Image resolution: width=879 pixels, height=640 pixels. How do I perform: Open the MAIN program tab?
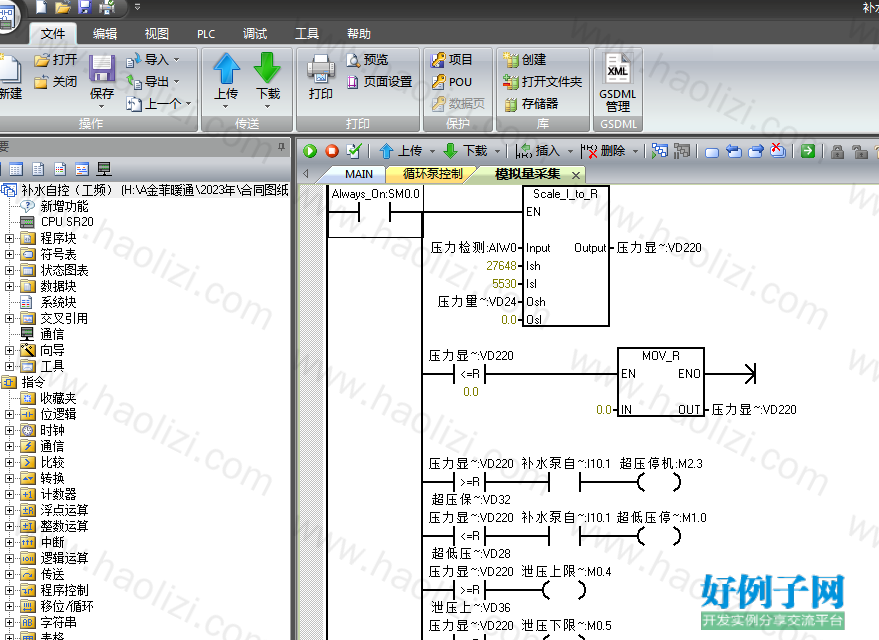tap(359, 174)
